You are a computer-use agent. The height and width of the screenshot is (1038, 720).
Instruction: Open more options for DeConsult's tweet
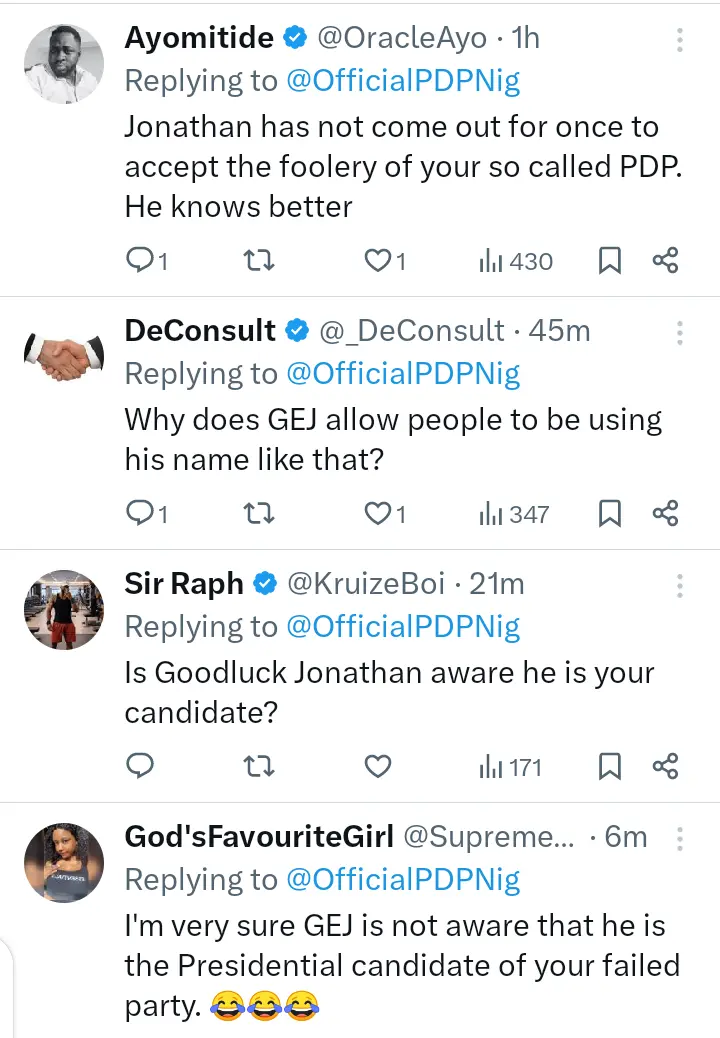click(680, 333)
